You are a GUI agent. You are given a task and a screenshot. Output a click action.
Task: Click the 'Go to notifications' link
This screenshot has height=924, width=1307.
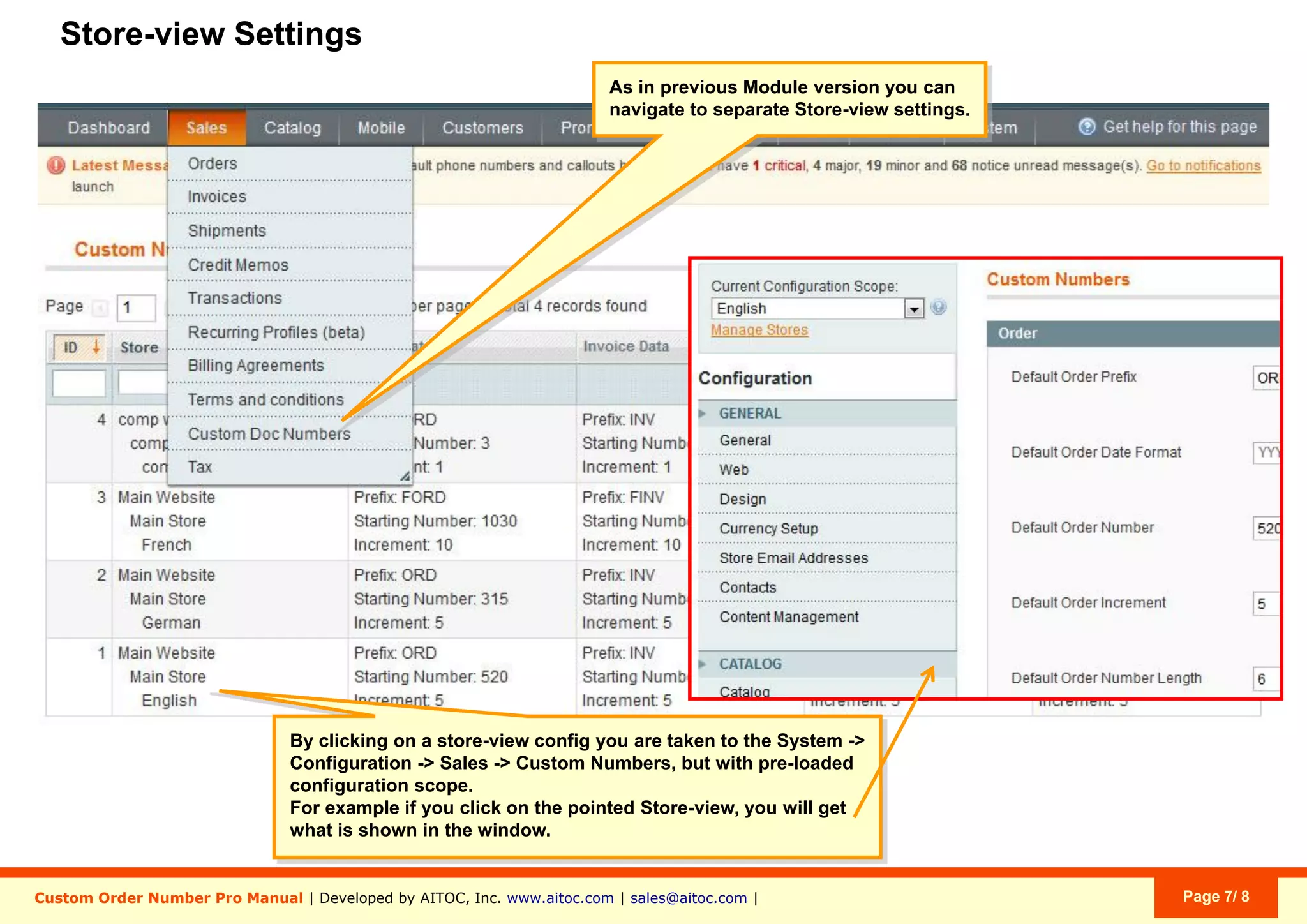(1204, 166)
